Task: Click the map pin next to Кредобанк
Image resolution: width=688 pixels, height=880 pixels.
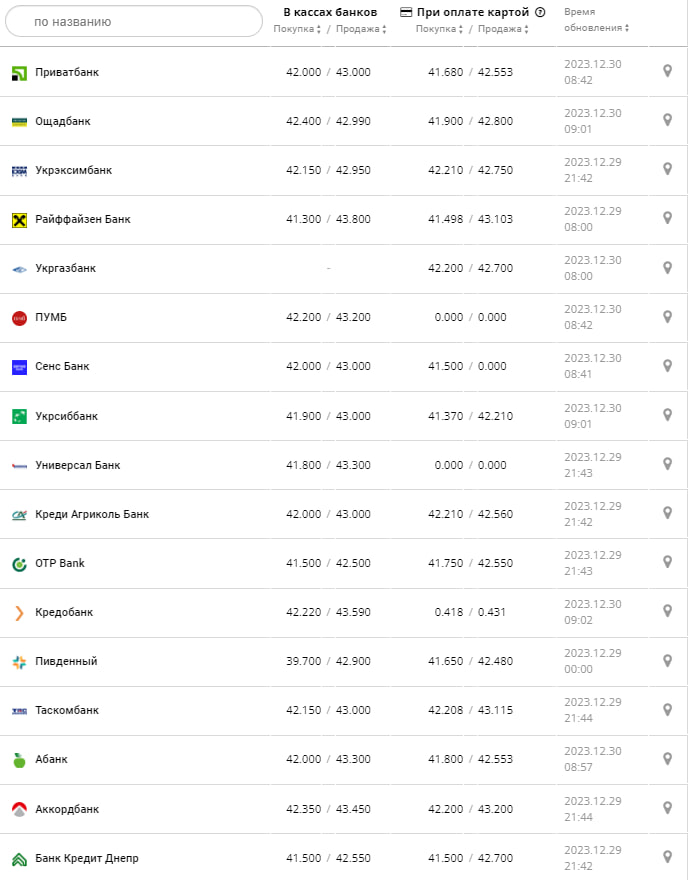Action: 667,611
